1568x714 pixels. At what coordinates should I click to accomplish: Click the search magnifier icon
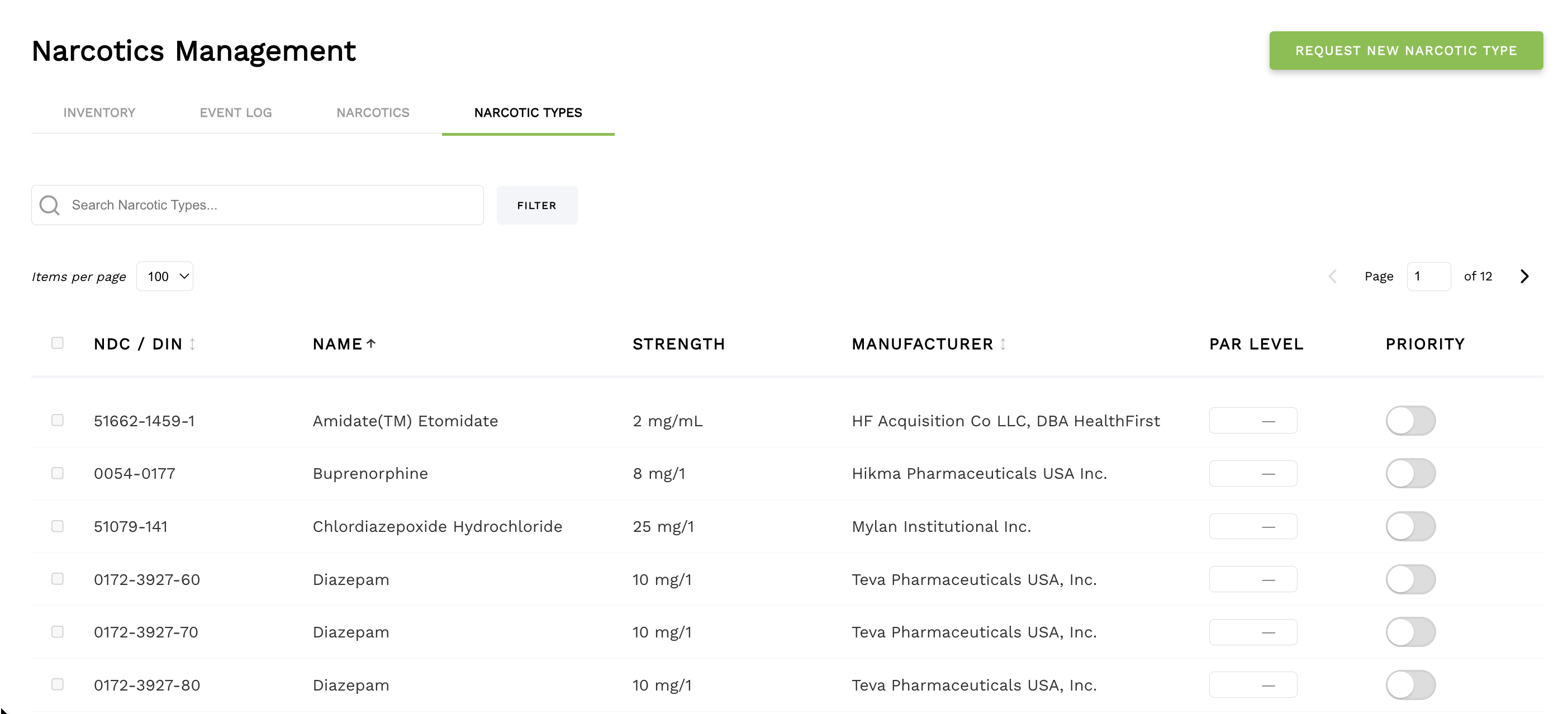(x=49, y=205)
